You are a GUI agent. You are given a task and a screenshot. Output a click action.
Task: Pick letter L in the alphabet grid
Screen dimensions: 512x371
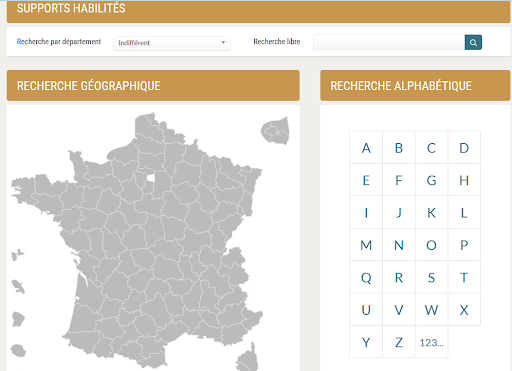tap(464, 212)
